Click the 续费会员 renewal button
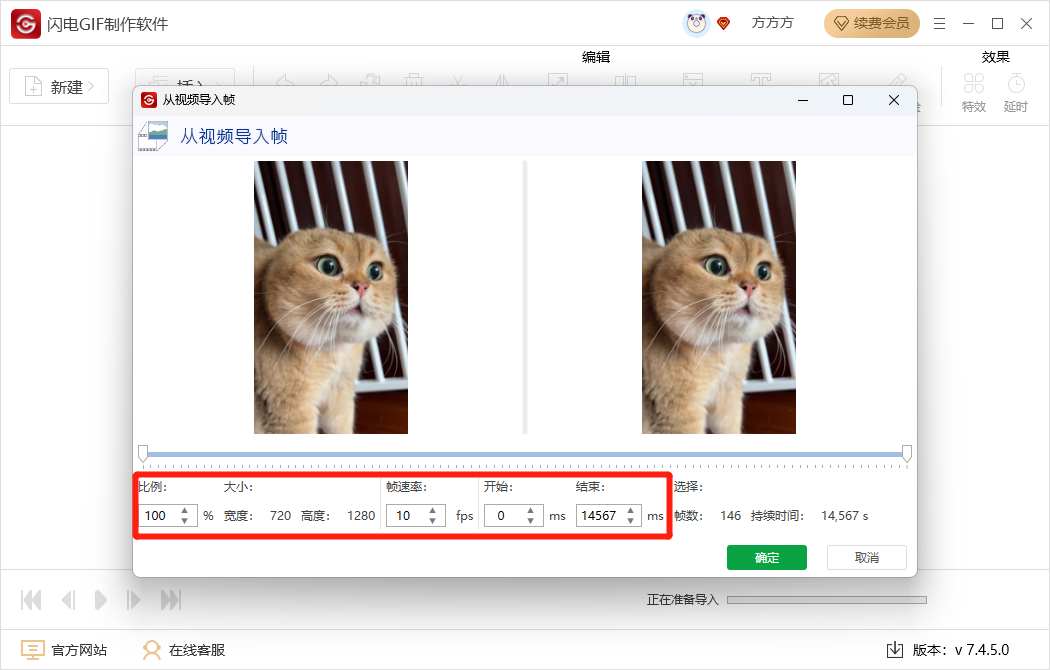The height and width of the screenshot is (670, 1050). (x=871, y=23)
